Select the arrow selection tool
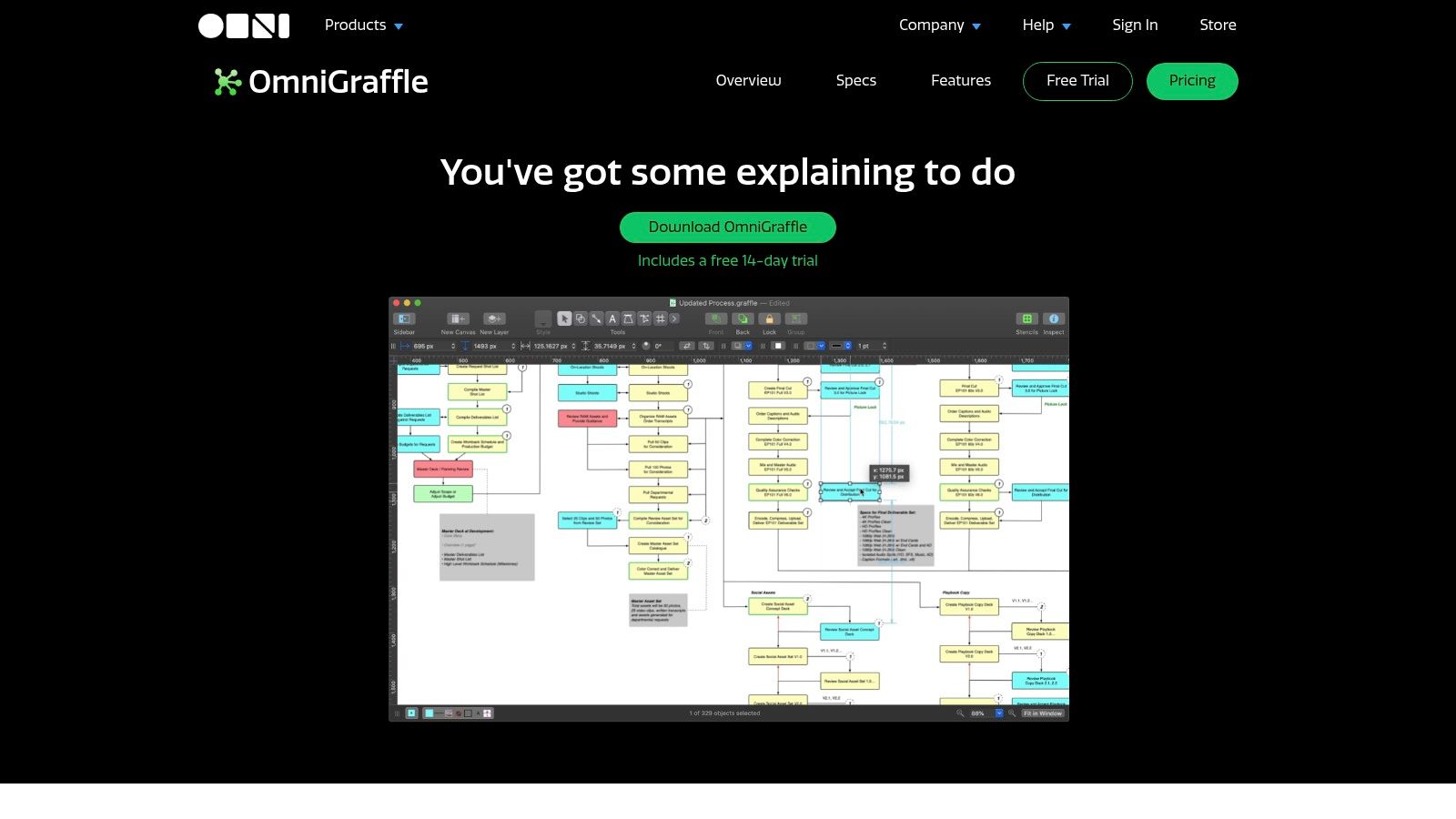 (x=565, y=318)
